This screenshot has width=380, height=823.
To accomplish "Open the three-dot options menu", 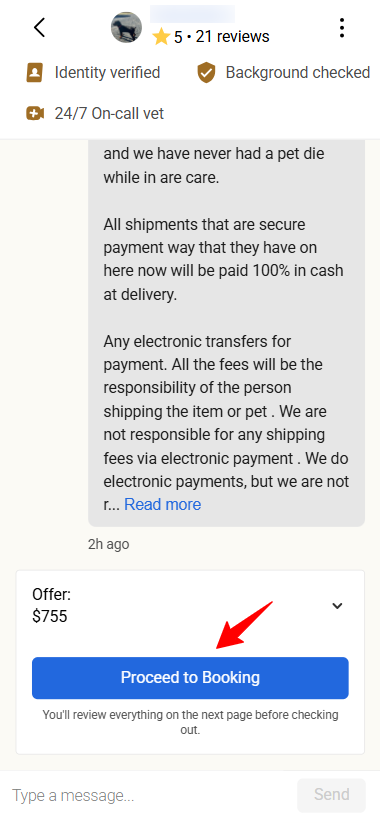I will click(x=342, y=27).
